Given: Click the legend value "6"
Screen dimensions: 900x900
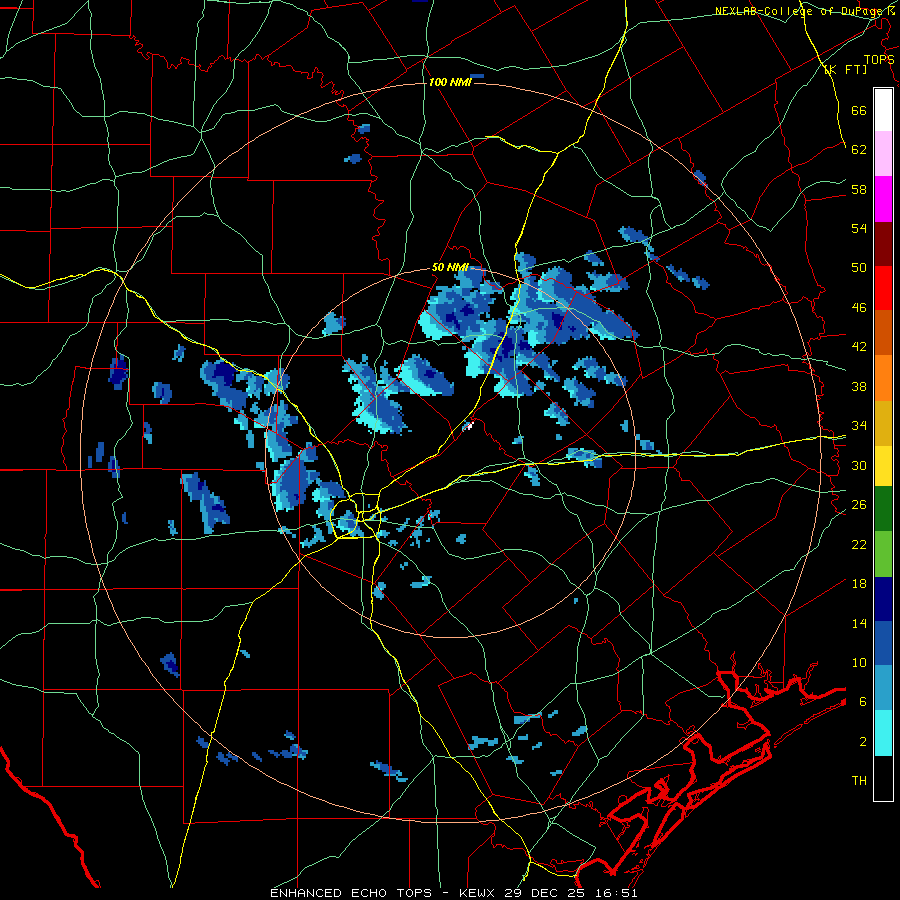Looking at the screenshot, I should 862,701.
